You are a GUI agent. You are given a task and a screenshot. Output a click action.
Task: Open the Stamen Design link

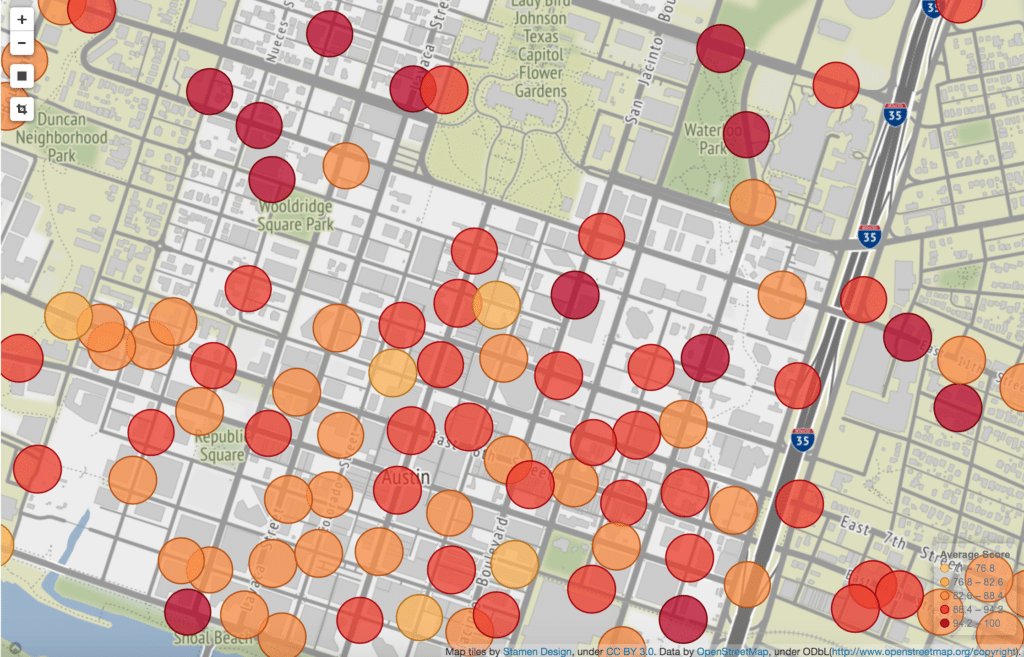coord(537,651)
